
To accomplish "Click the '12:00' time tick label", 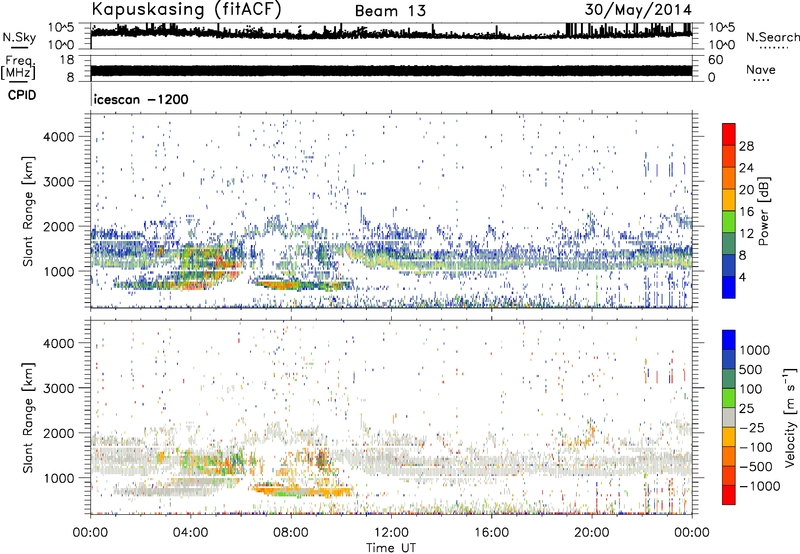I will pos(391,533).
